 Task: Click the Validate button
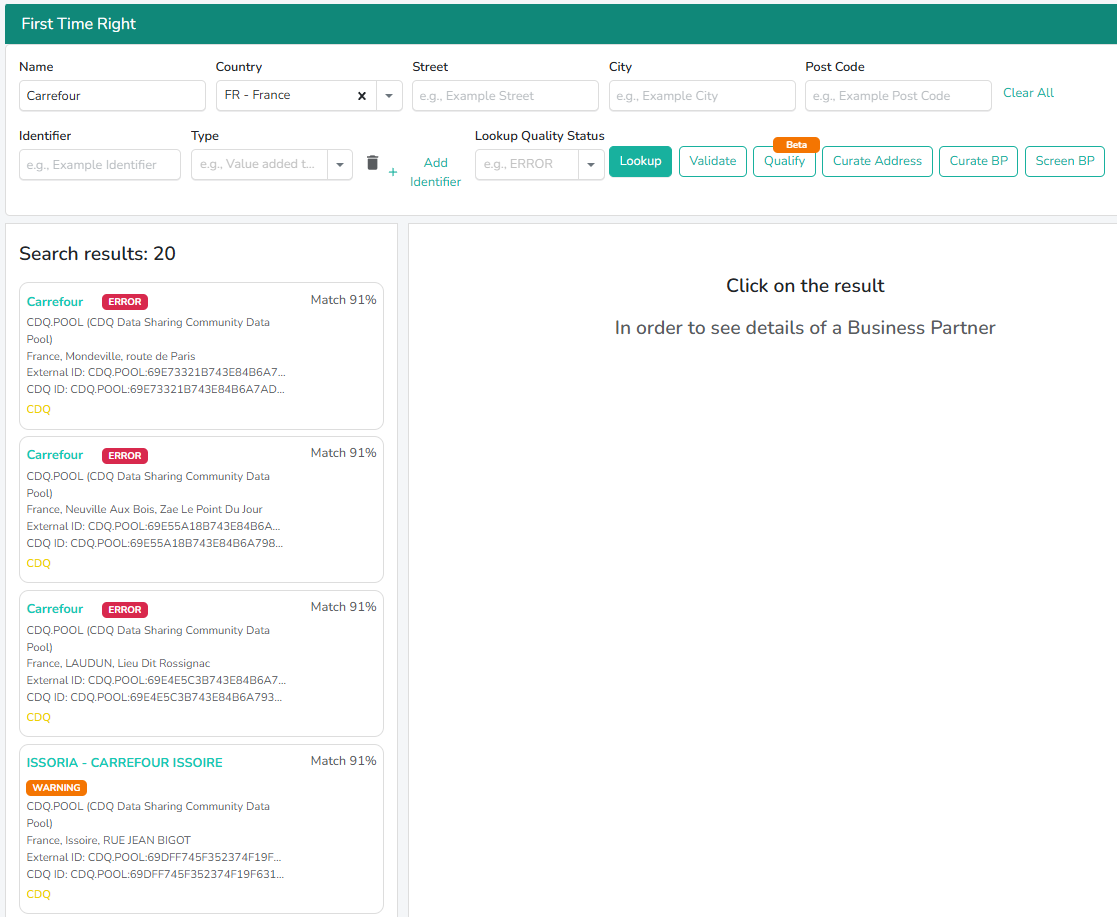pyautogui.click(x=712, y=161)
